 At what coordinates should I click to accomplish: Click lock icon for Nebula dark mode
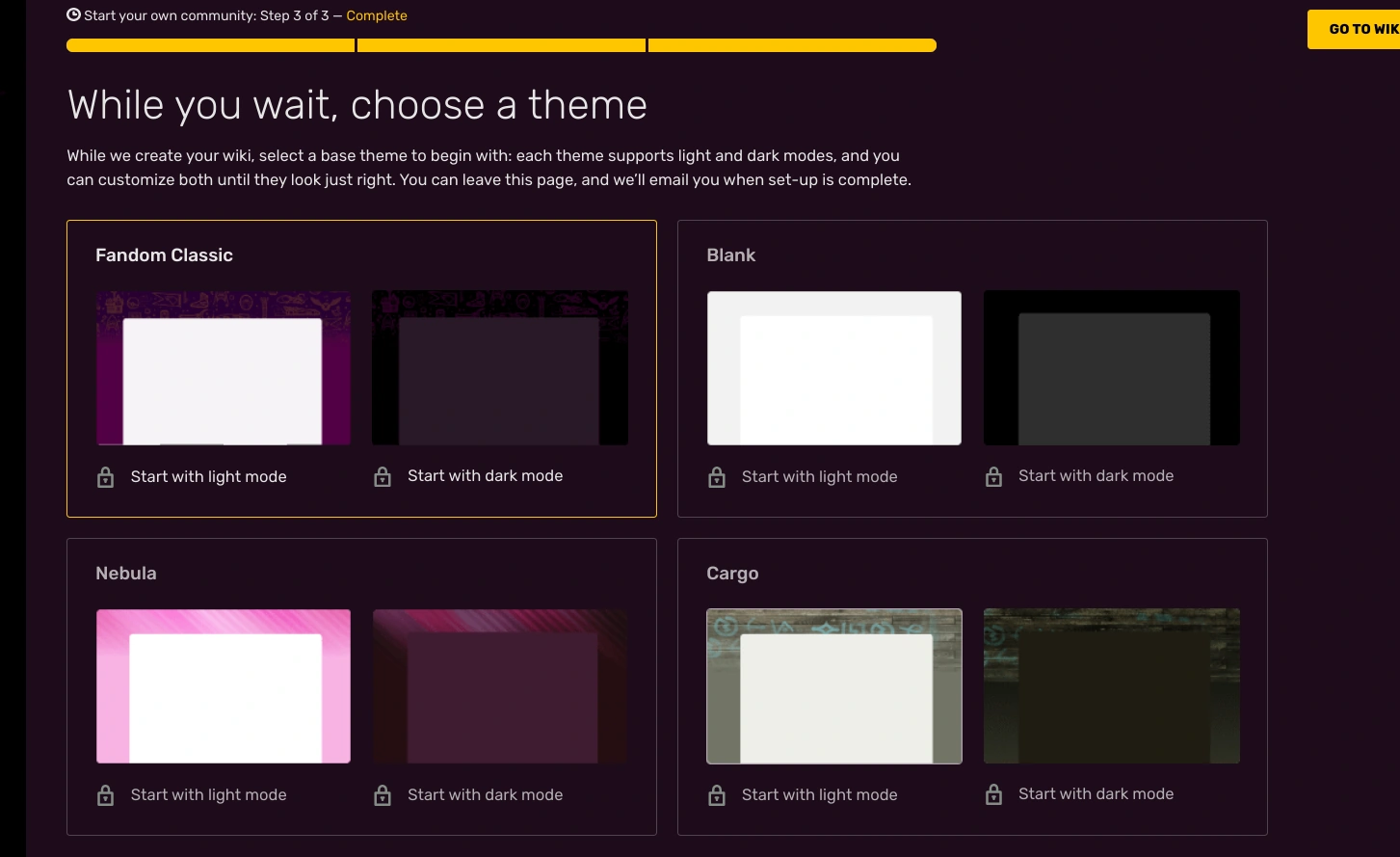point(383,795)
